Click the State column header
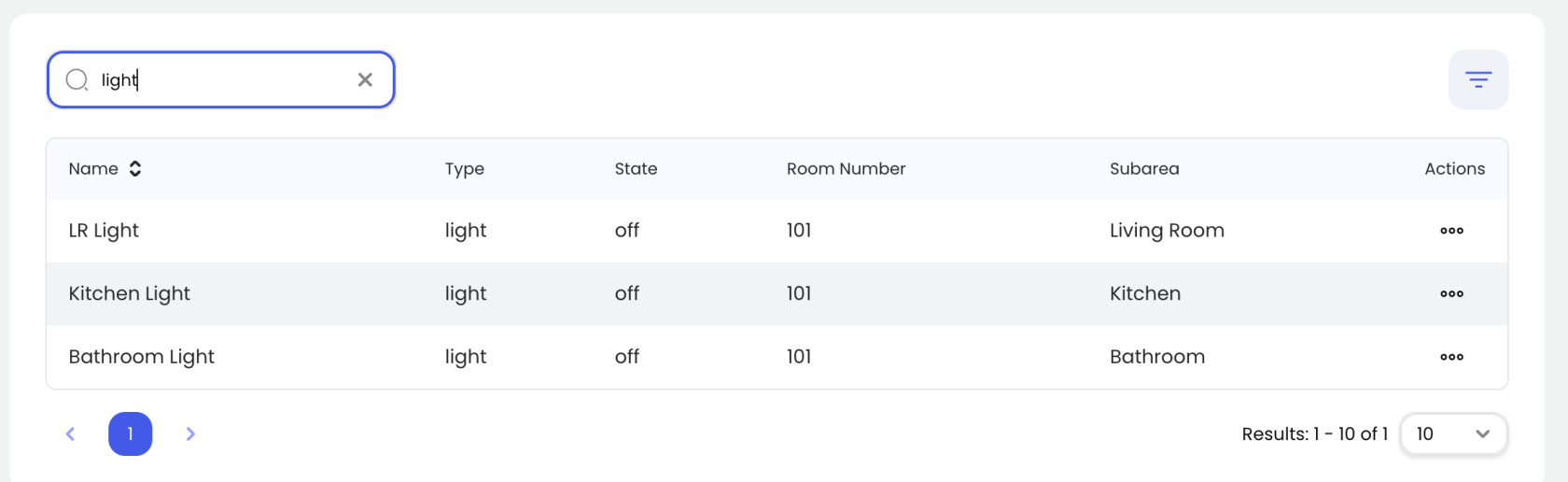 click(x=636, y=169)
